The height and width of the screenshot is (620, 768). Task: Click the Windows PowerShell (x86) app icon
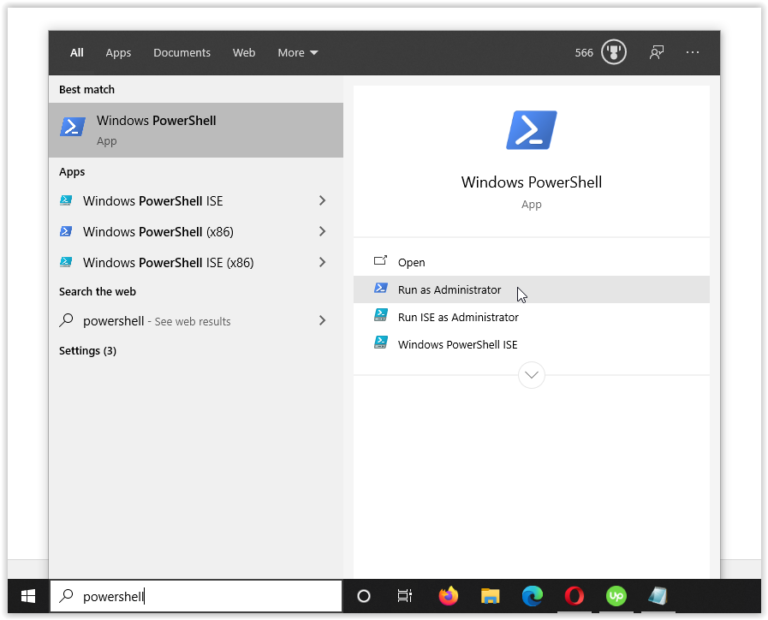pyautogui.click(x=66, y=231)
